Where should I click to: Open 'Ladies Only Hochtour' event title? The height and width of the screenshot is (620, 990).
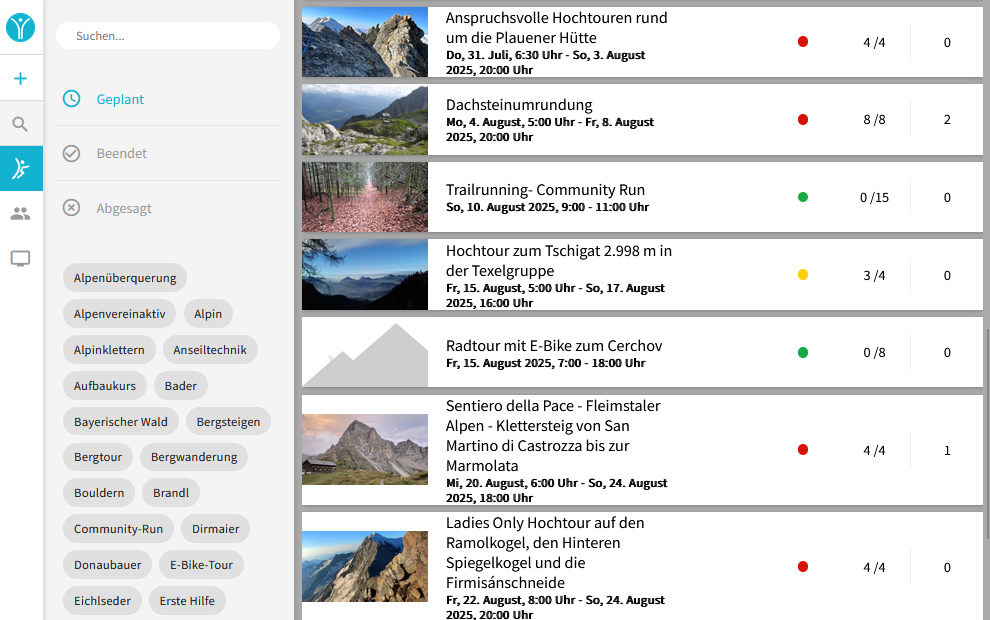(x=545, y=552)
